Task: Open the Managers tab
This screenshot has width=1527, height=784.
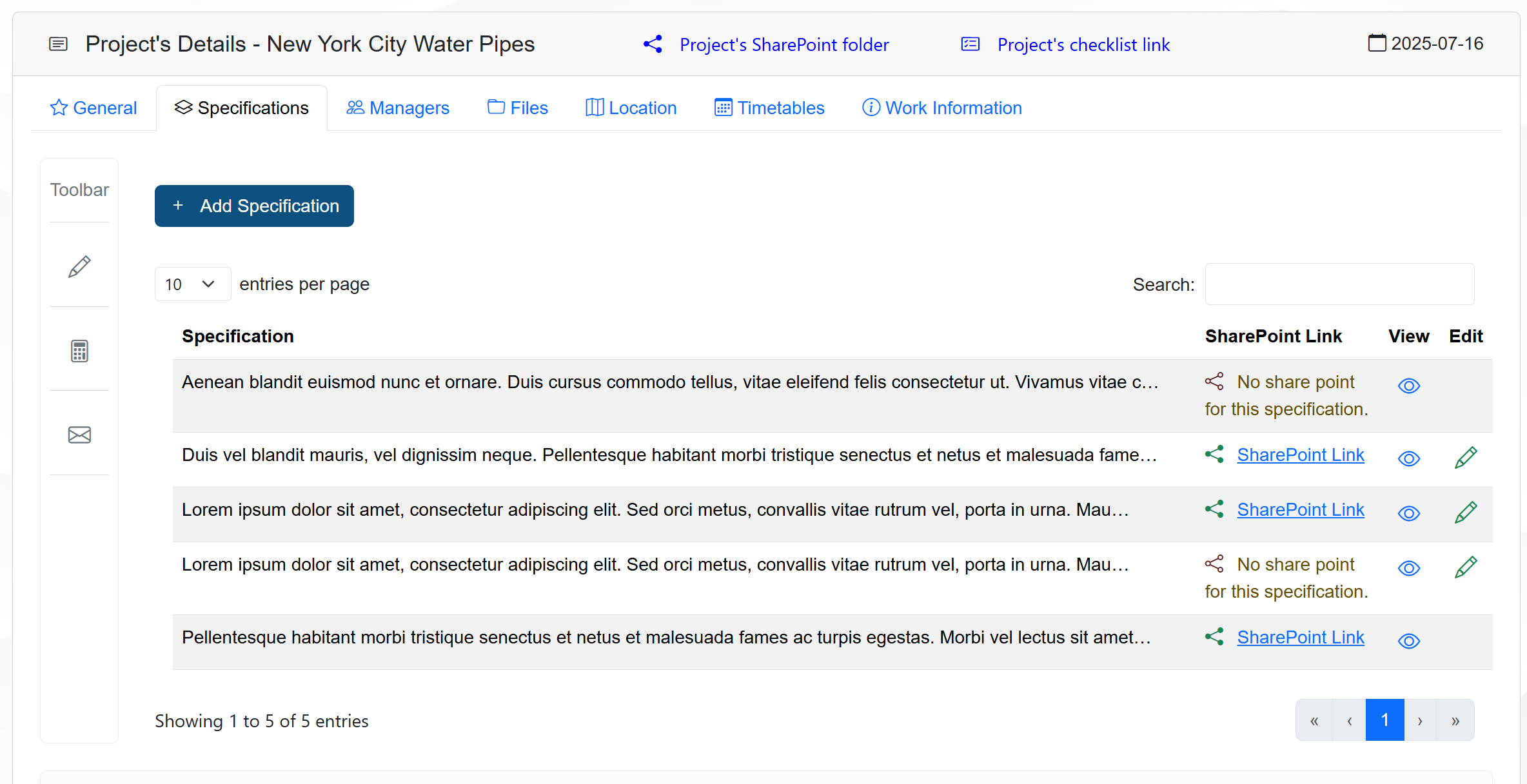Action: (x=398, y=108)
